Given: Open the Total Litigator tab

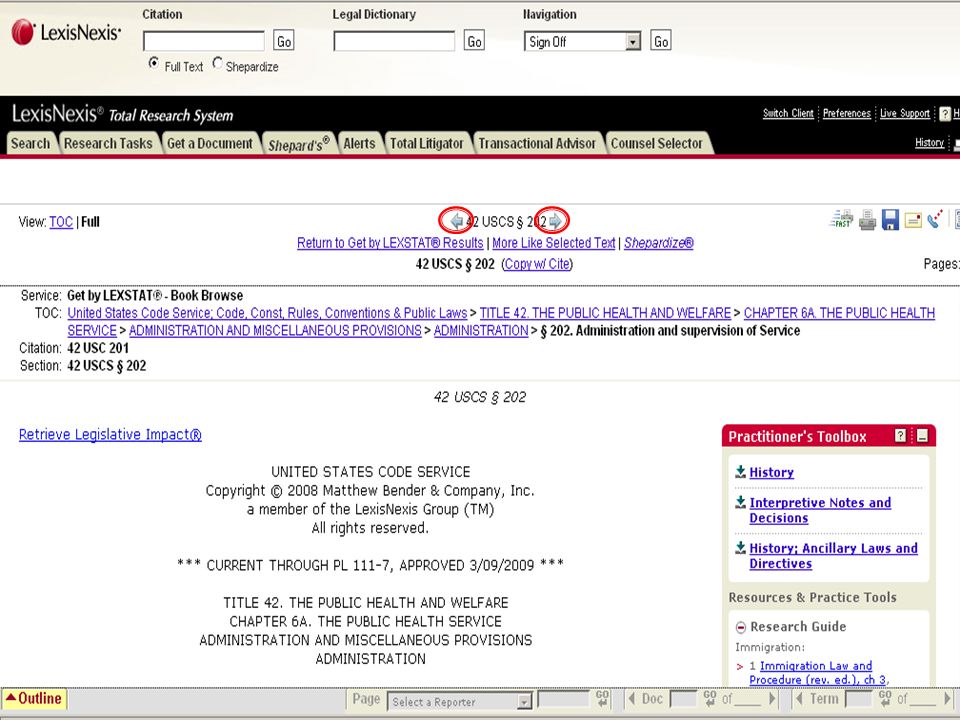Looking at the screenshot, I should [427, 143].
